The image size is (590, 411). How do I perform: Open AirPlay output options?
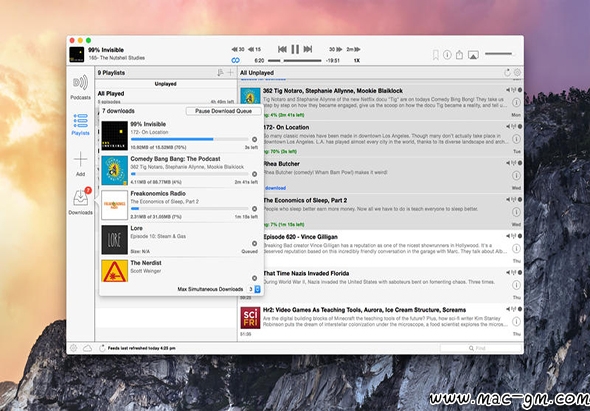(473, 55)
